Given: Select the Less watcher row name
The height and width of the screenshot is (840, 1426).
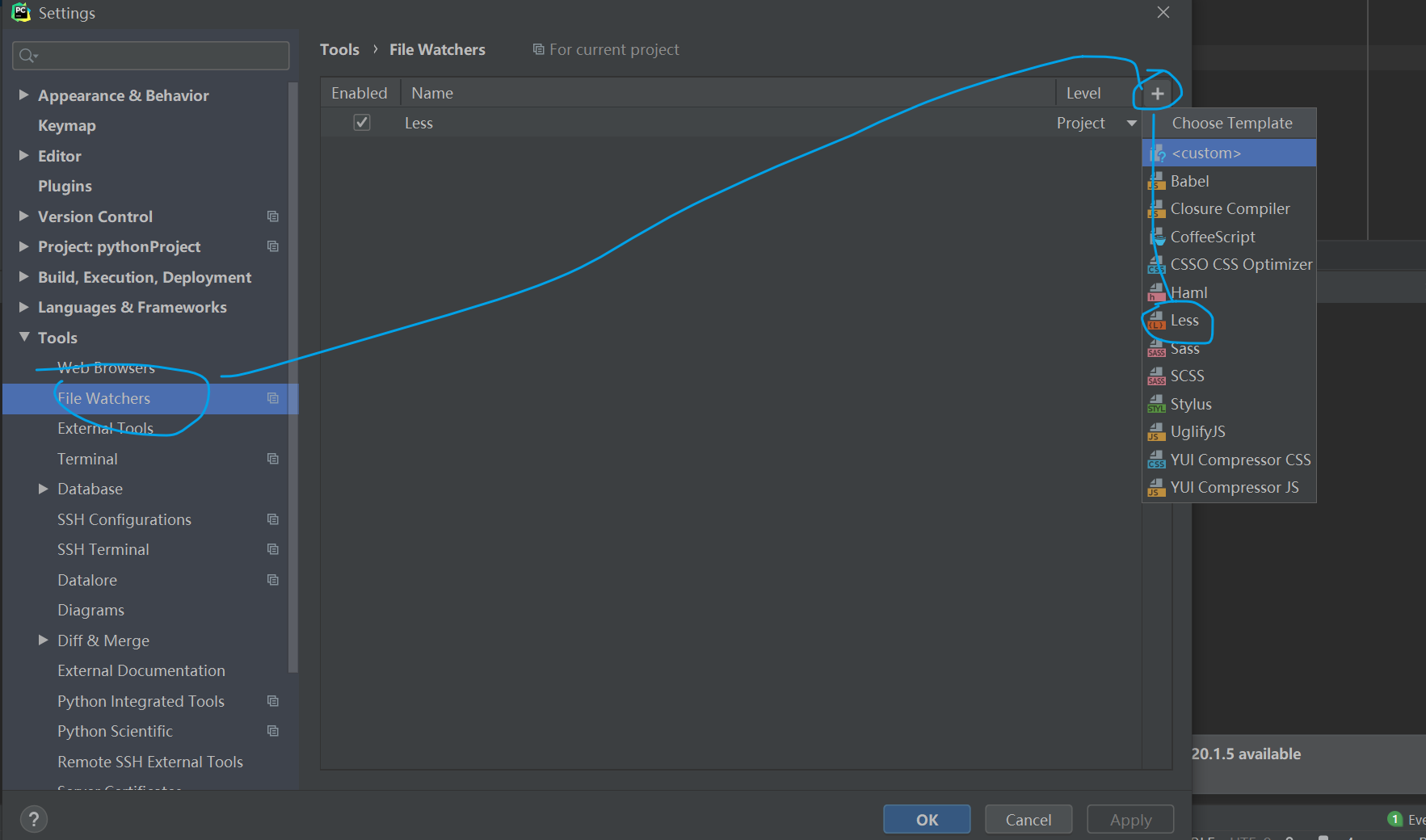Looking at the screenshot, I should click(419, 123).
